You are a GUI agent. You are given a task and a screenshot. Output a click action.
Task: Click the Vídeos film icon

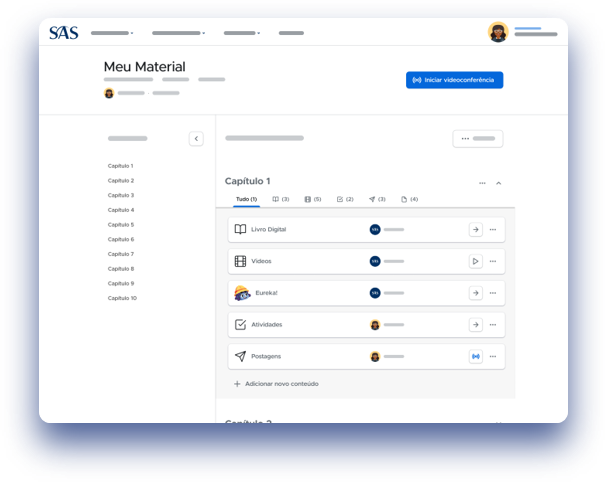click(240, 261)
